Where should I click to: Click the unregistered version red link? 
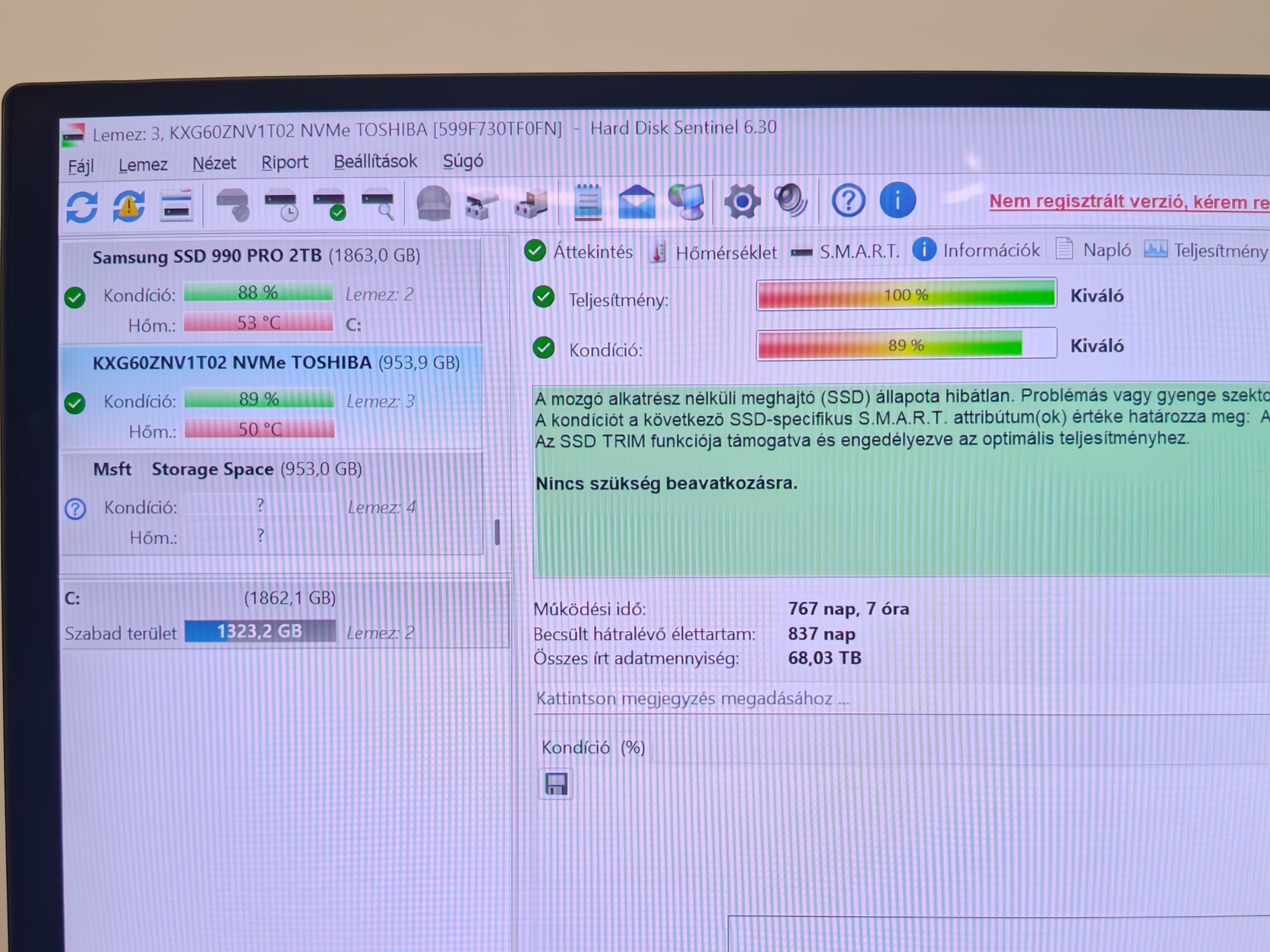pos(1129,201)
